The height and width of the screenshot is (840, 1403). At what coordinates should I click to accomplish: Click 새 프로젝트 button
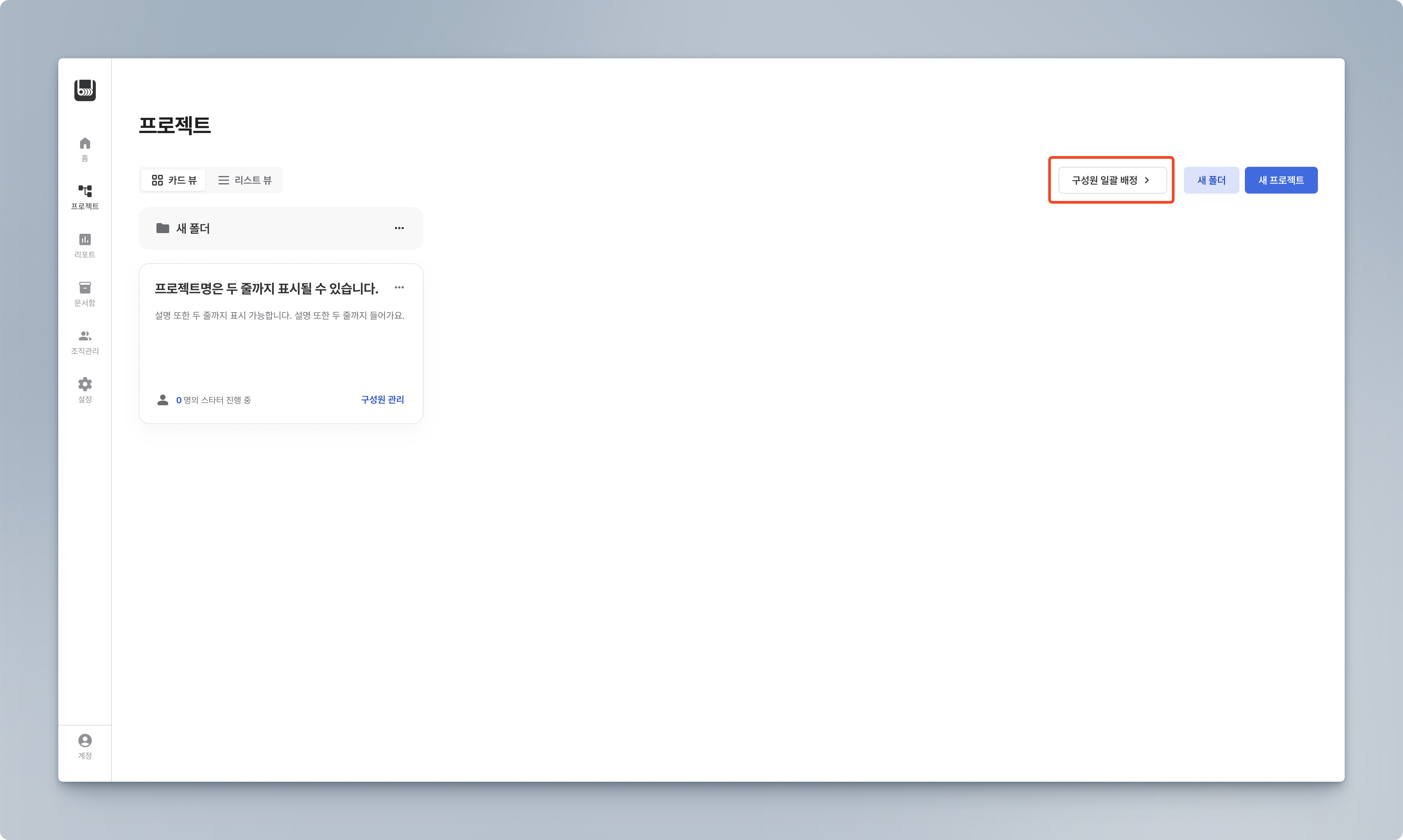(1281, 180)
